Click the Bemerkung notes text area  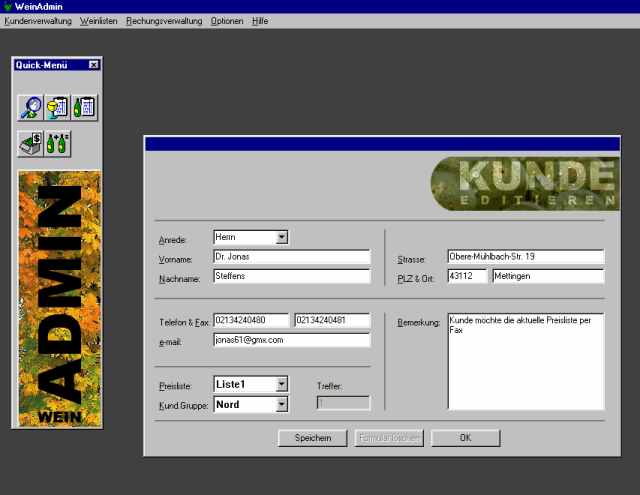click(524, 360)
